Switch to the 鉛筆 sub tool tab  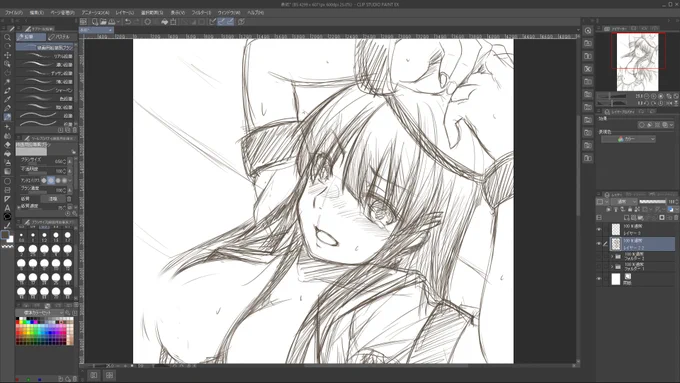[31, 37]
